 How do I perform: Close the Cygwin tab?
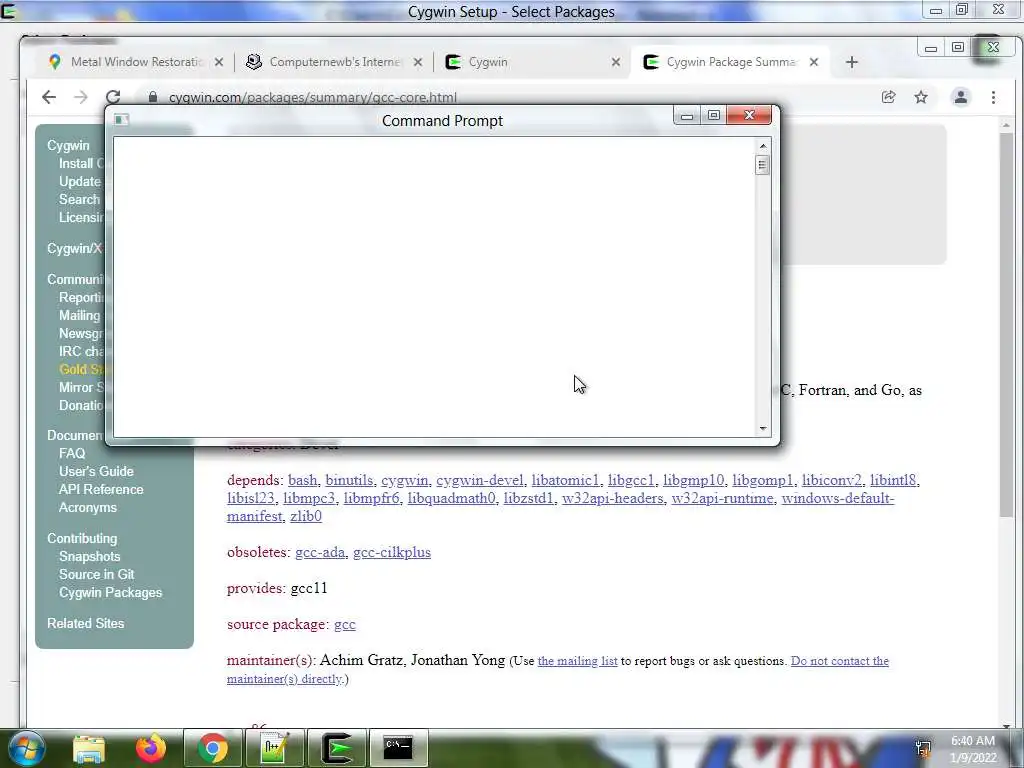(616, 62)
